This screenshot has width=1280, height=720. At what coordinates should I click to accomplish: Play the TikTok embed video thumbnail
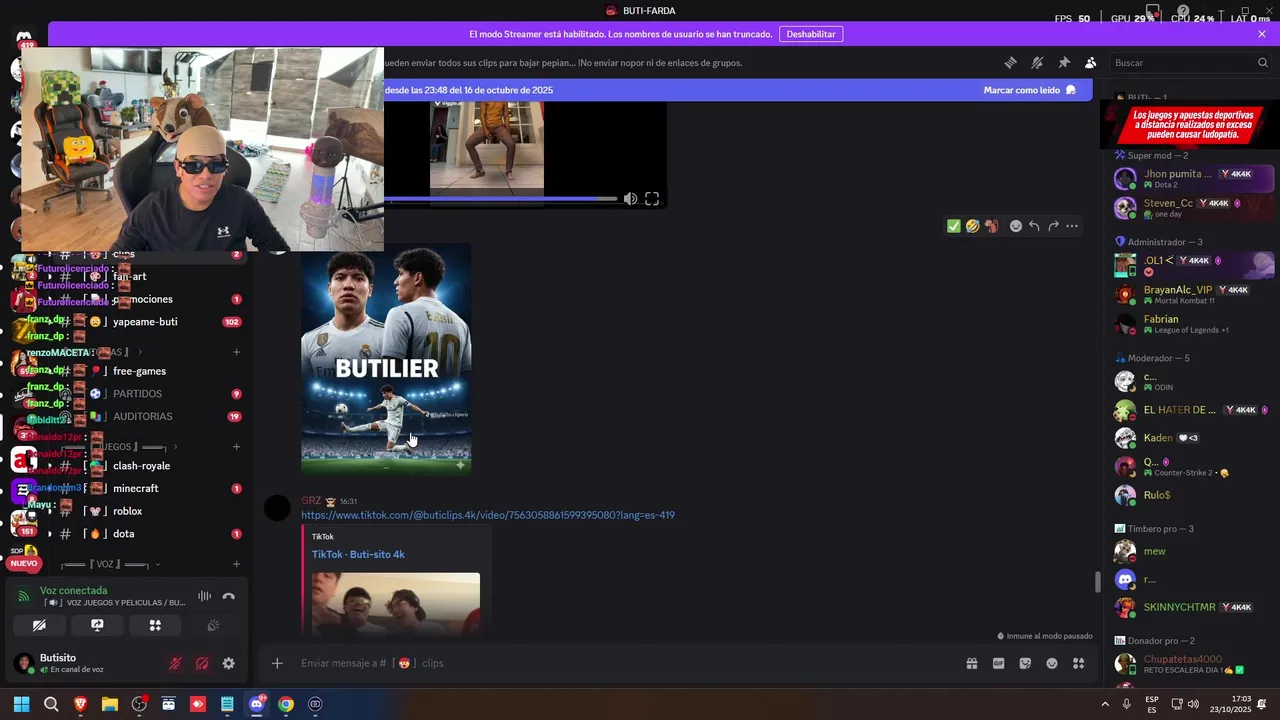[x=396, y=603]
